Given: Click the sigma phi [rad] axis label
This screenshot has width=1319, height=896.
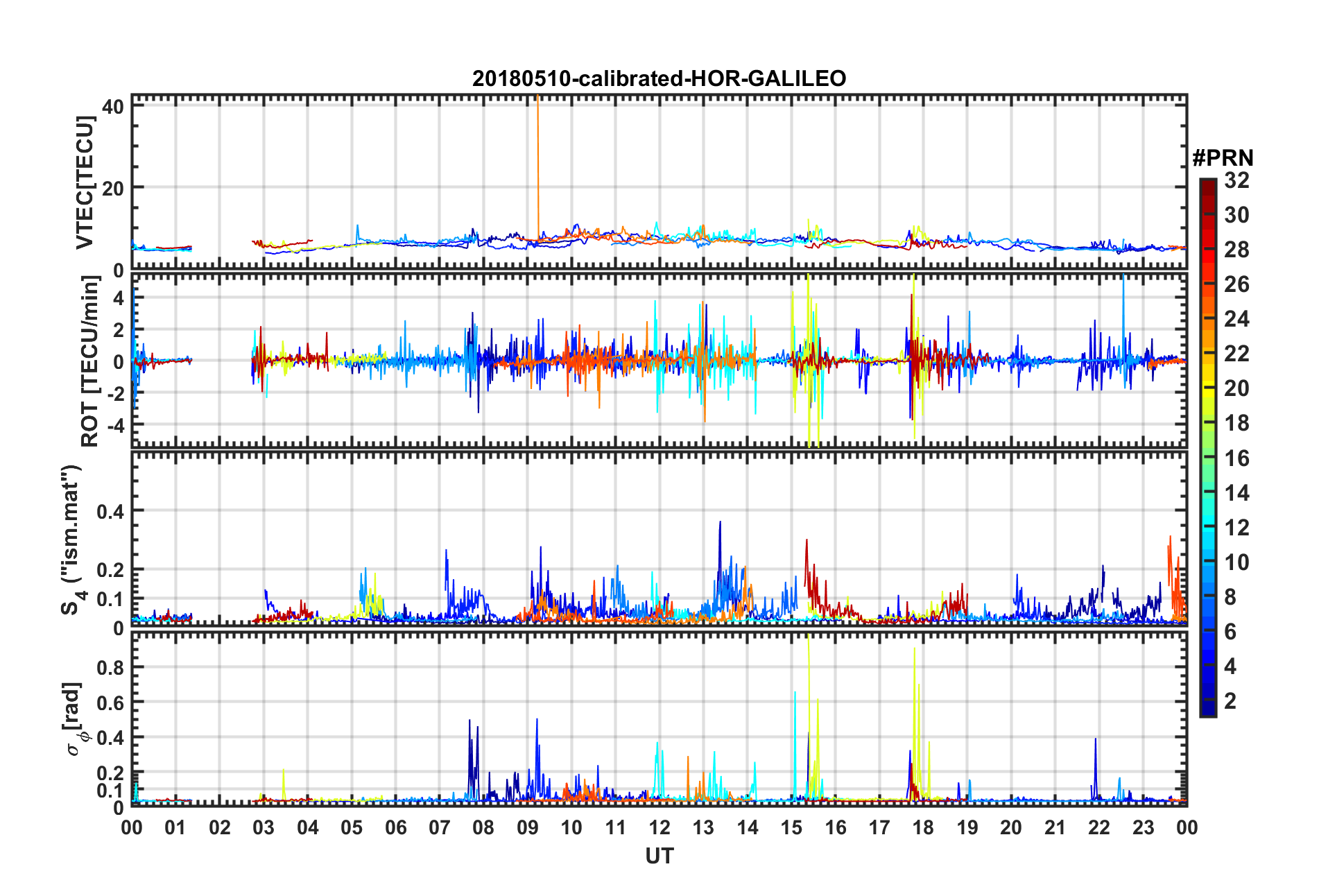Looking at the screenshot, I should click(75, 719).
